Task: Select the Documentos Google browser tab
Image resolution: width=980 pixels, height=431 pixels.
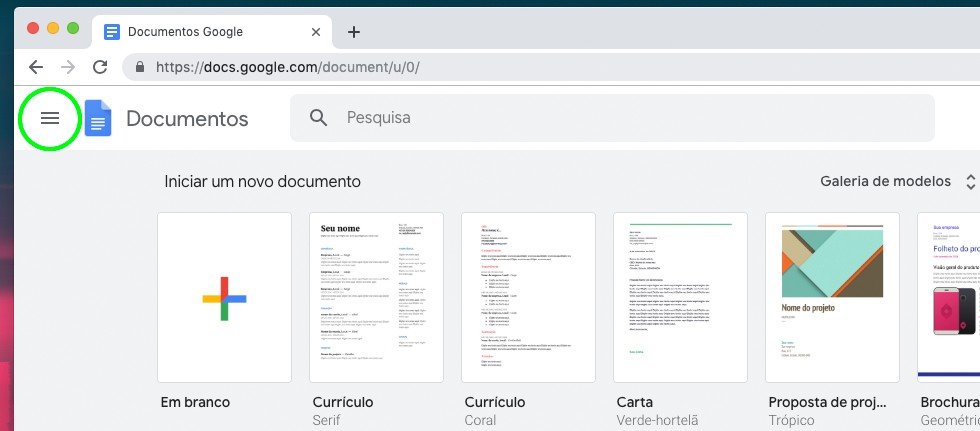Action: click(x=212, y=32)
